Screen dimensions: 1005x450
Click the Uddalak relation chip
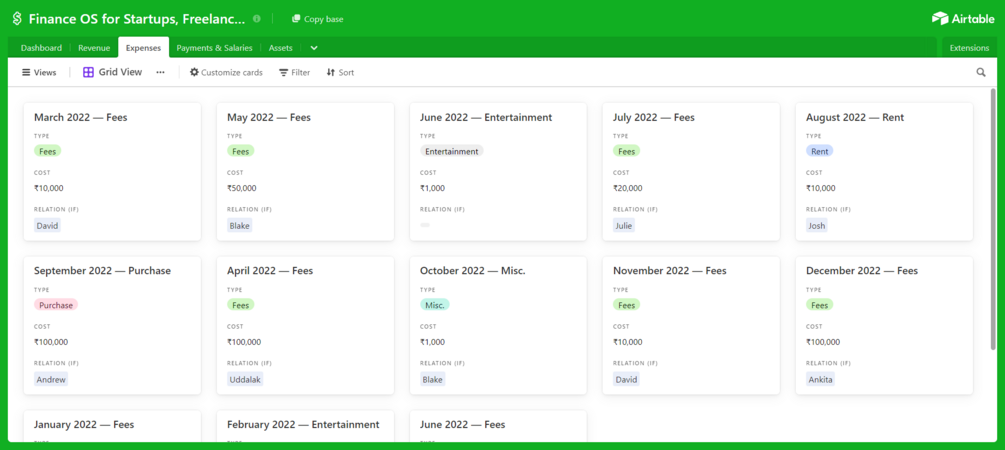pos(245,379)
